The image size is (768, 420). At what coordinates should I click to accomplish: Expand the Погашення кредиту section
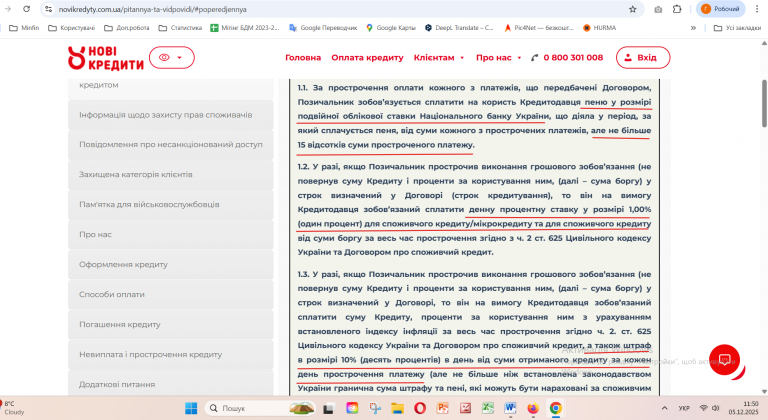pyautogui.click(x=170, y=324)
